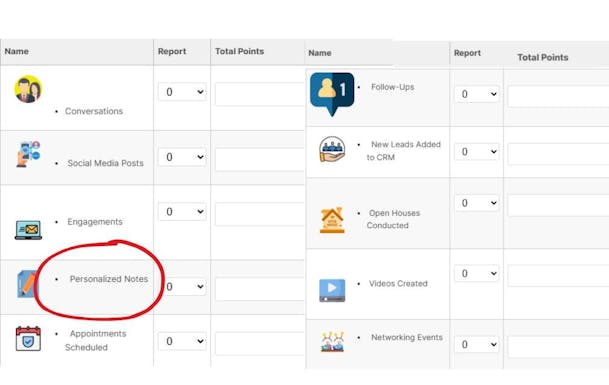The height and width of the screenshot is (385, 609).
Task: Click the New Leads Added Total Points field
Action: (558, 154)
